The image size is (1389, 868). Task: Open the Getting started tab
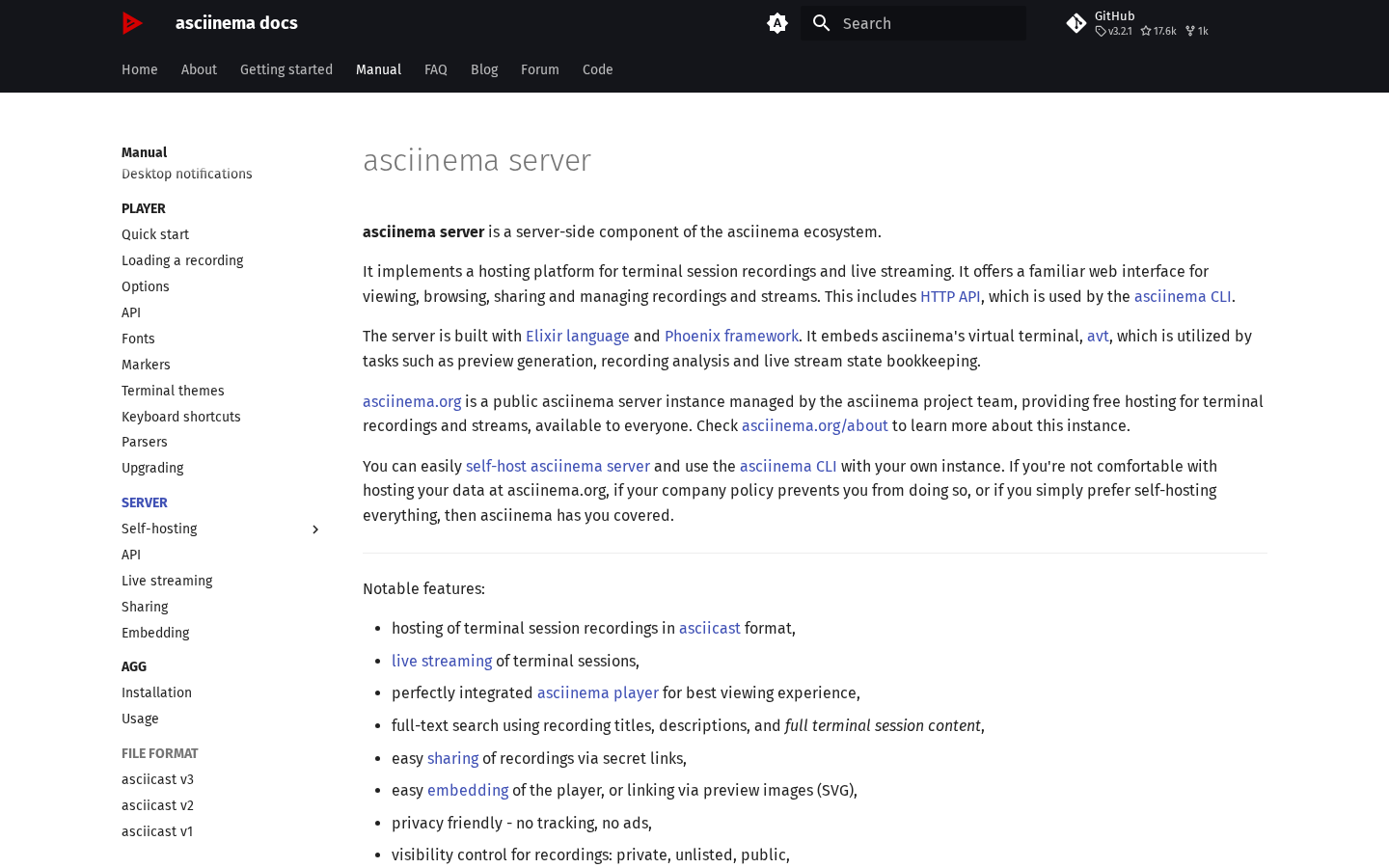pyautogui.click(x=286, y=69)
